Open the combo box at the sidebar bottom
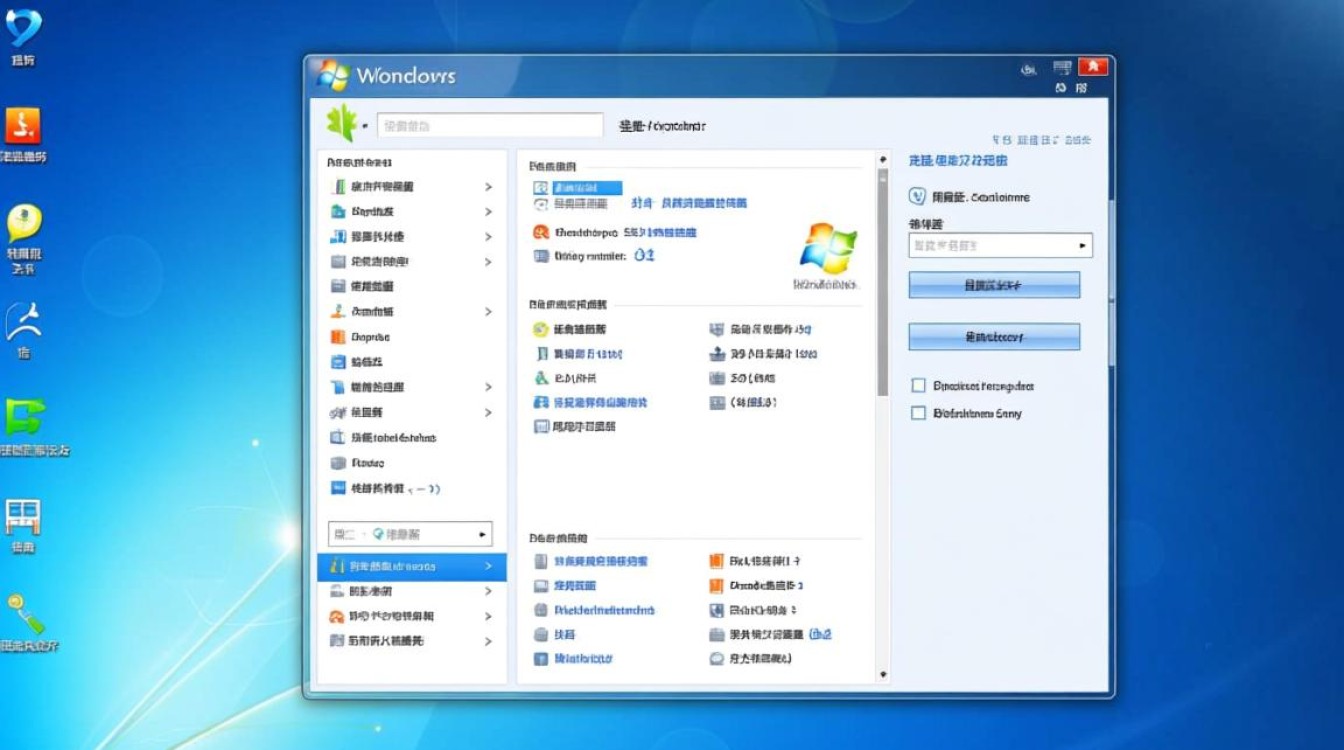Image resolution: width=1344 pixels, height=750 pixels. 410,533
